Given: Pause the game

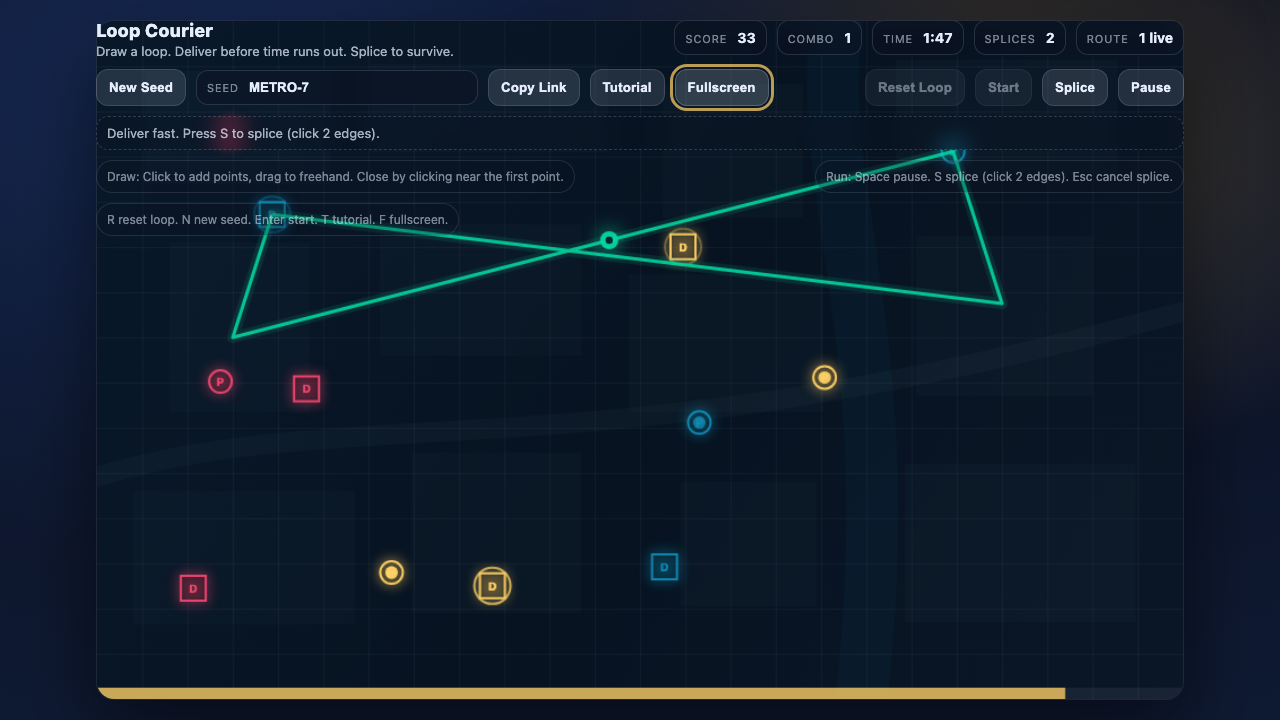Looking at the screenshot, I should pos(1150,87).
